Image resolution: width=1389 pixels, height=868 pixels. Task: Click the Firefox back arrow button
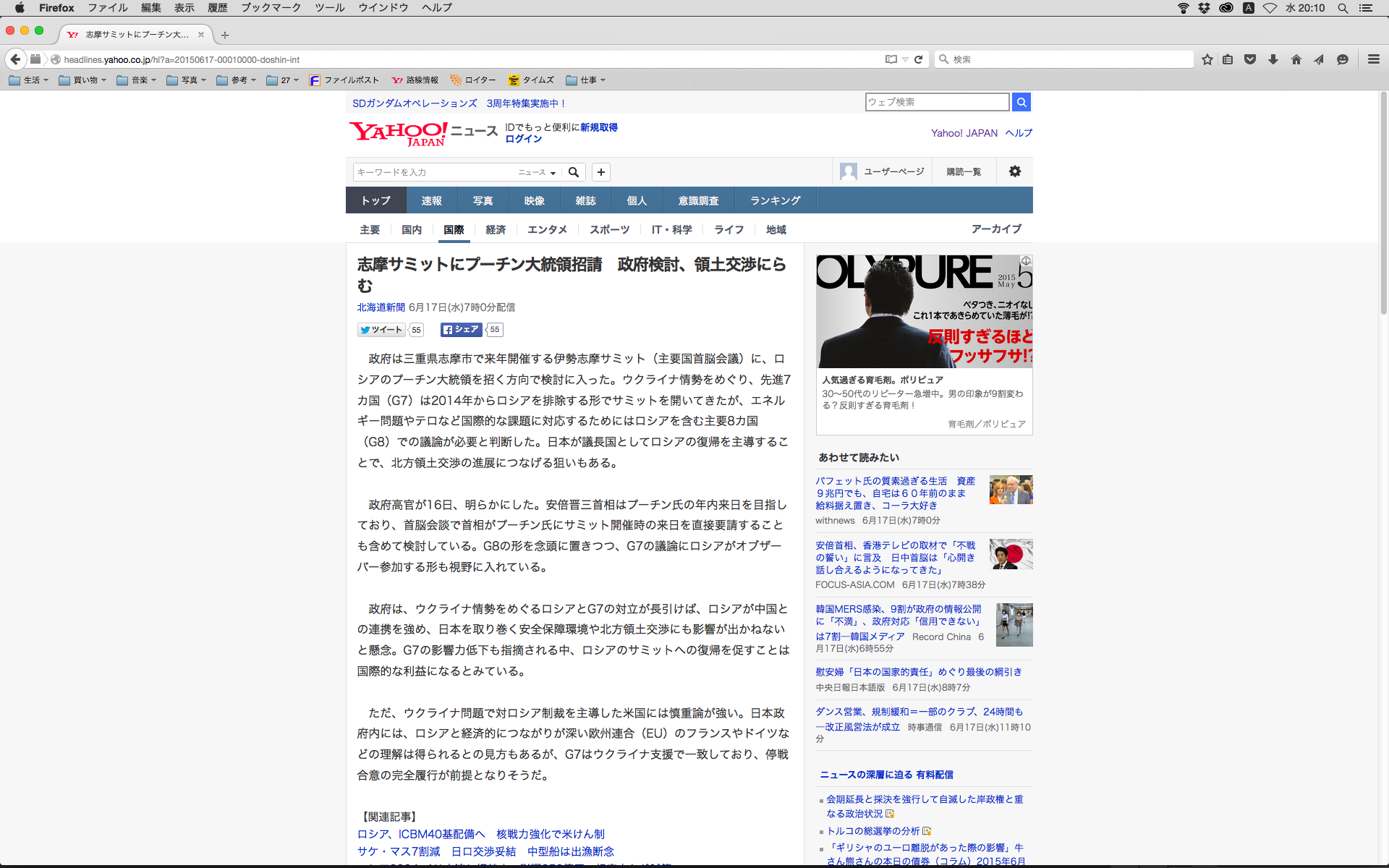tap(15, 59)
